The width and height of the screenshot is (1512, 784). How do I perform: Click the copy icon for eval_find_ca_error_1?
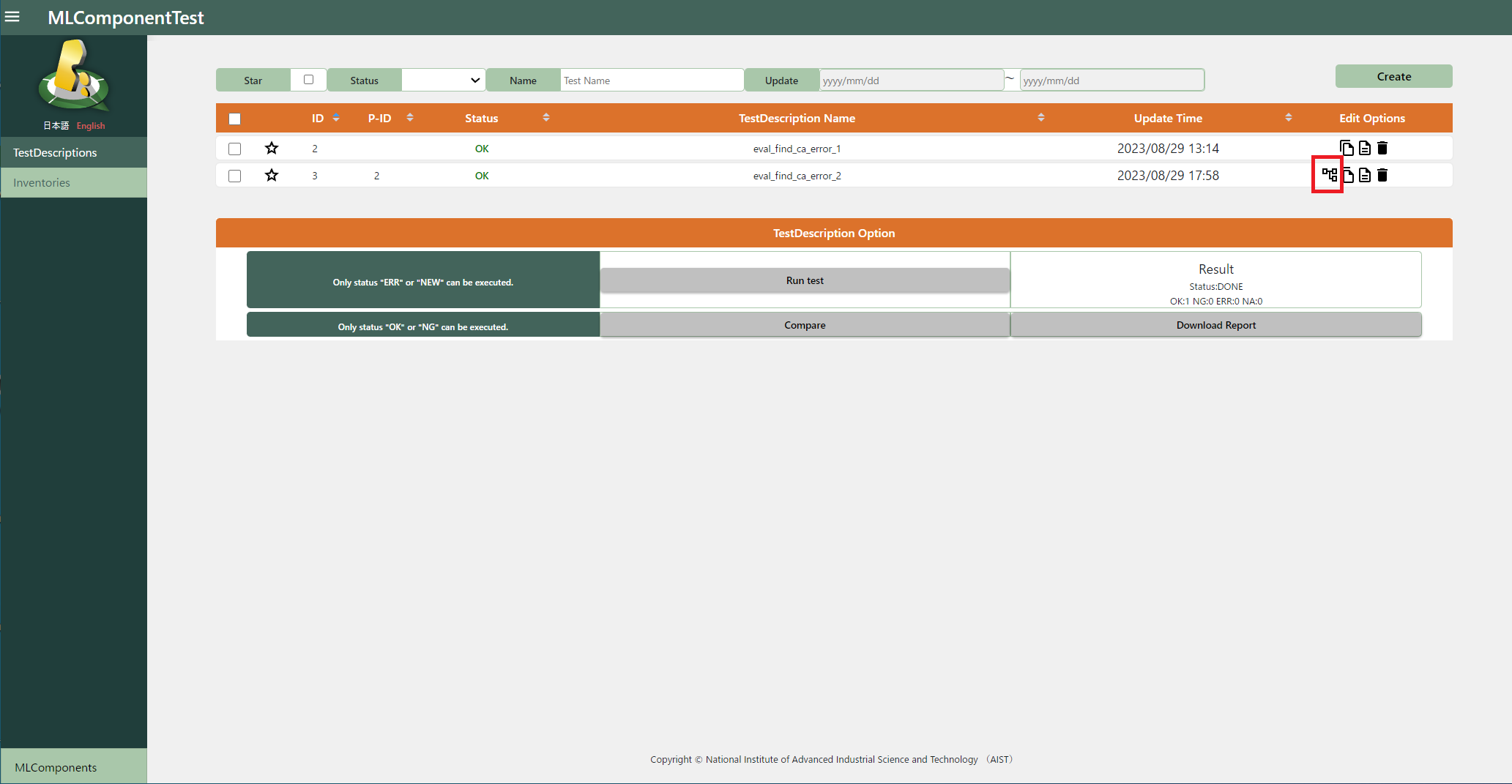point(1347,148)
